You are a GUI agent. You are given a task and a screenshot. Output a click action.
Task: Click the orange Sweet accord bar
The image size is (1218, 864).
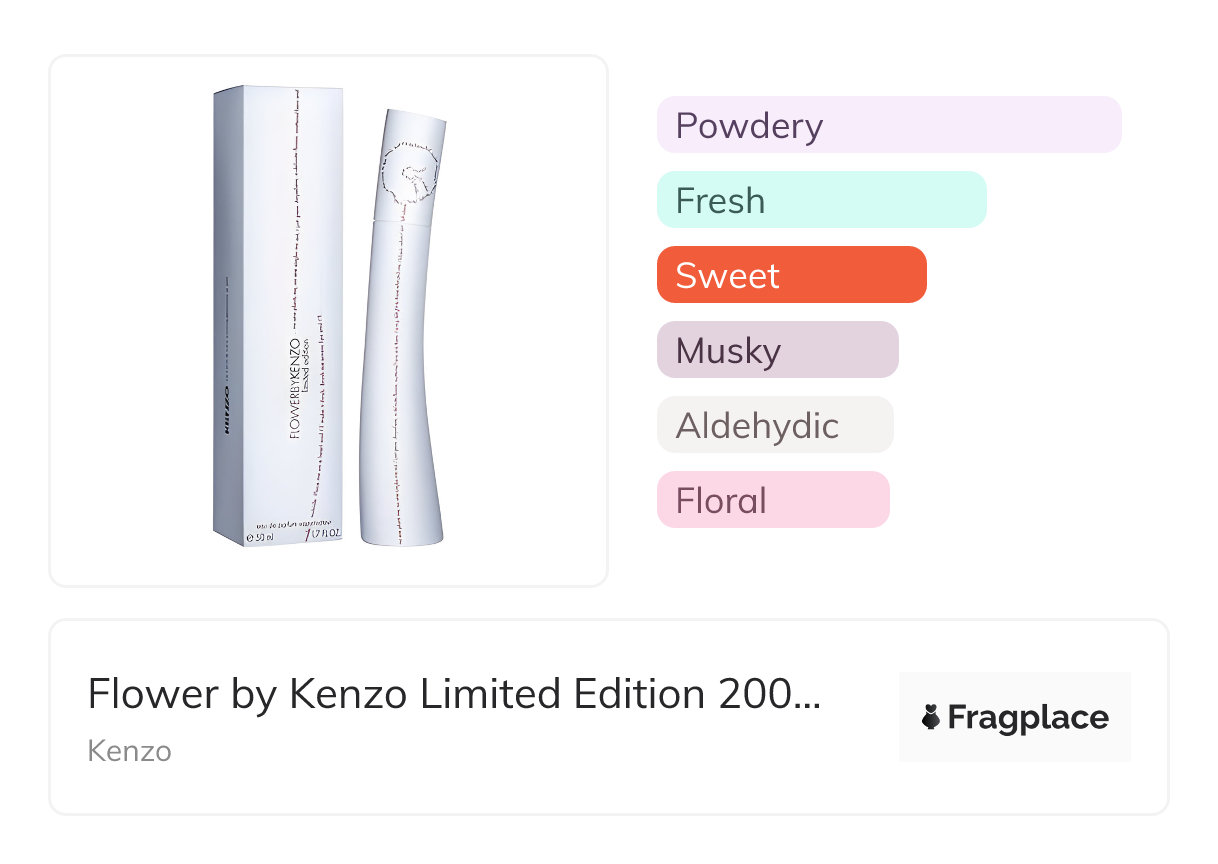pos(791,275)
